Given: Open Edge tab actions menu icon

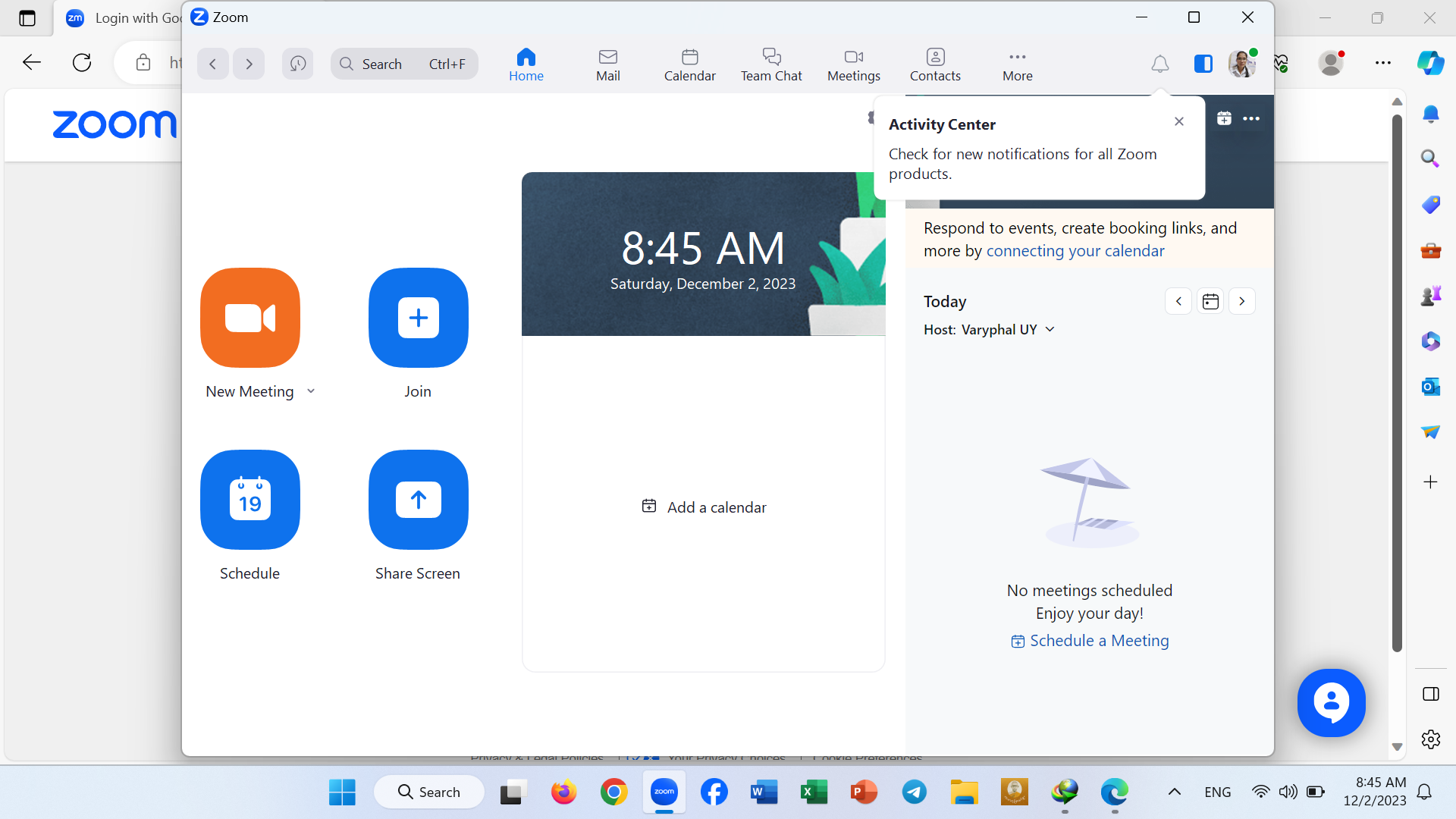Looking at the screenshot, I should (x=27, y=18).
